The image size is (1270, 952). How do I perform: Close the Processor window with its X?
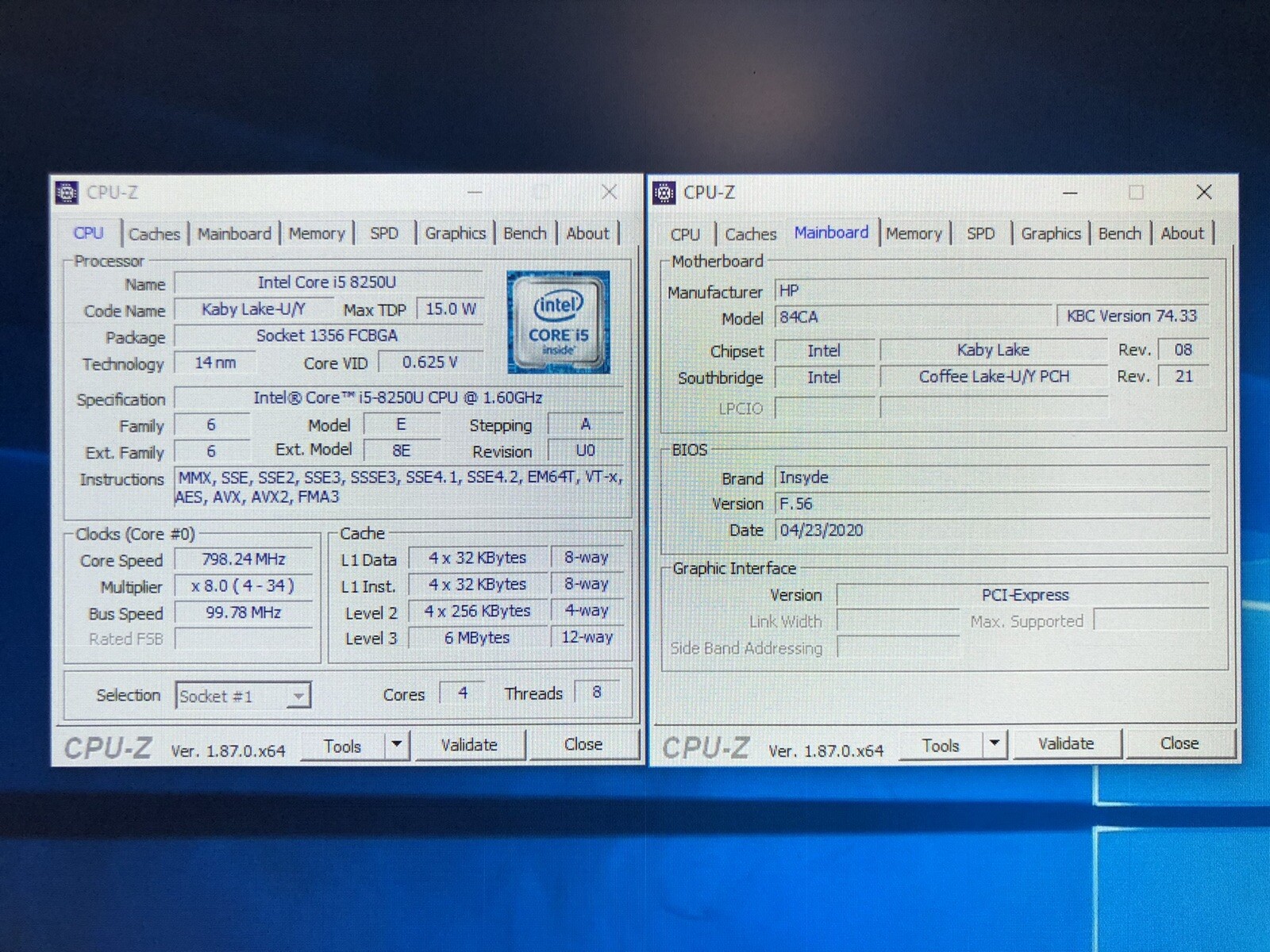coord(609,192)
